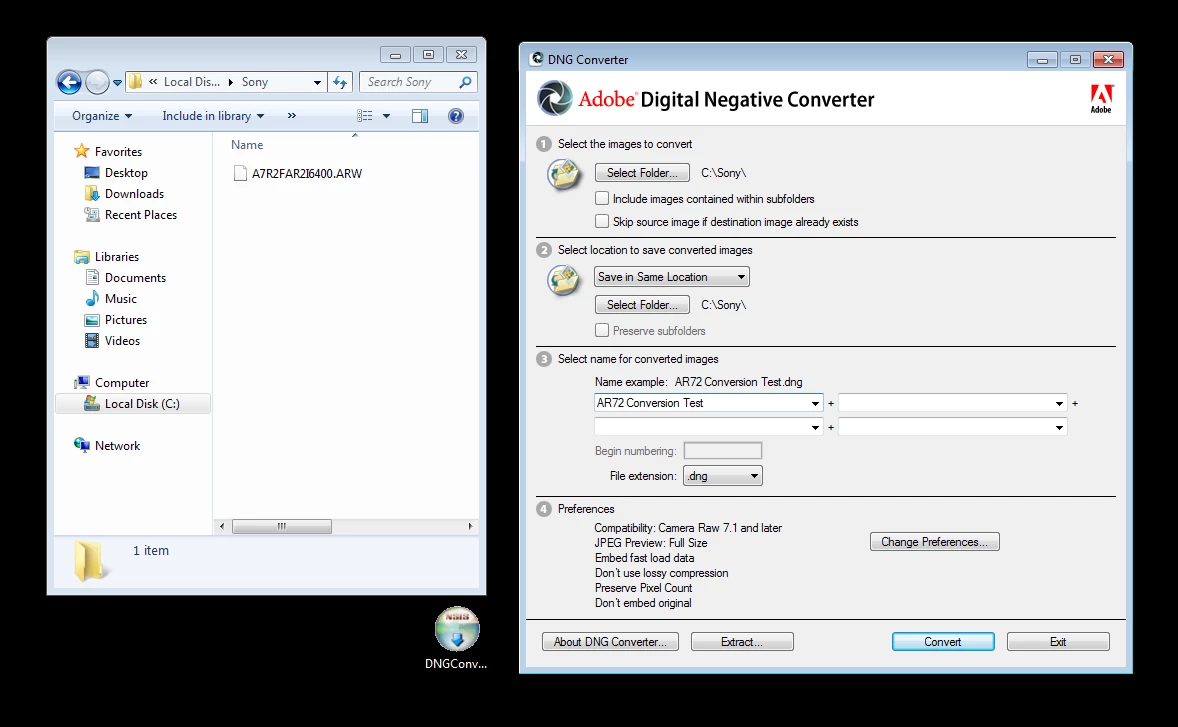
Task: Open Recent Places in navigation pane
Action: (140, 215)
